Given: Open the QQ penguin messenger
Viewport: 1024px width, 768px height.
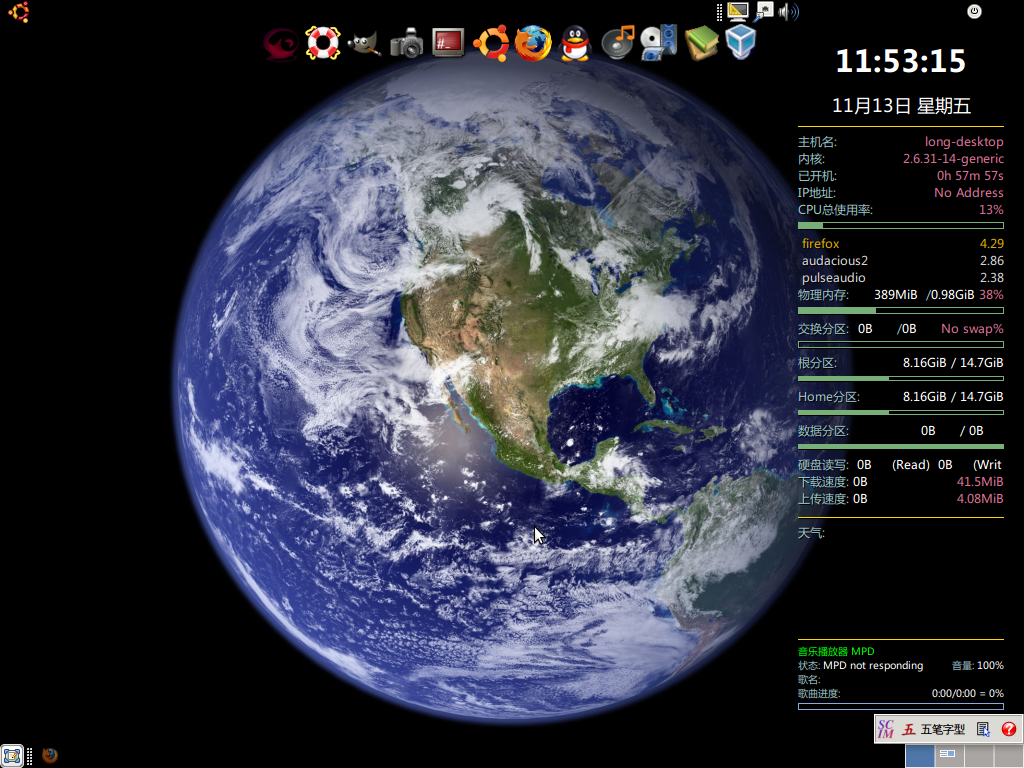Looking at the screenshot, I should click(x=575, y=44).
